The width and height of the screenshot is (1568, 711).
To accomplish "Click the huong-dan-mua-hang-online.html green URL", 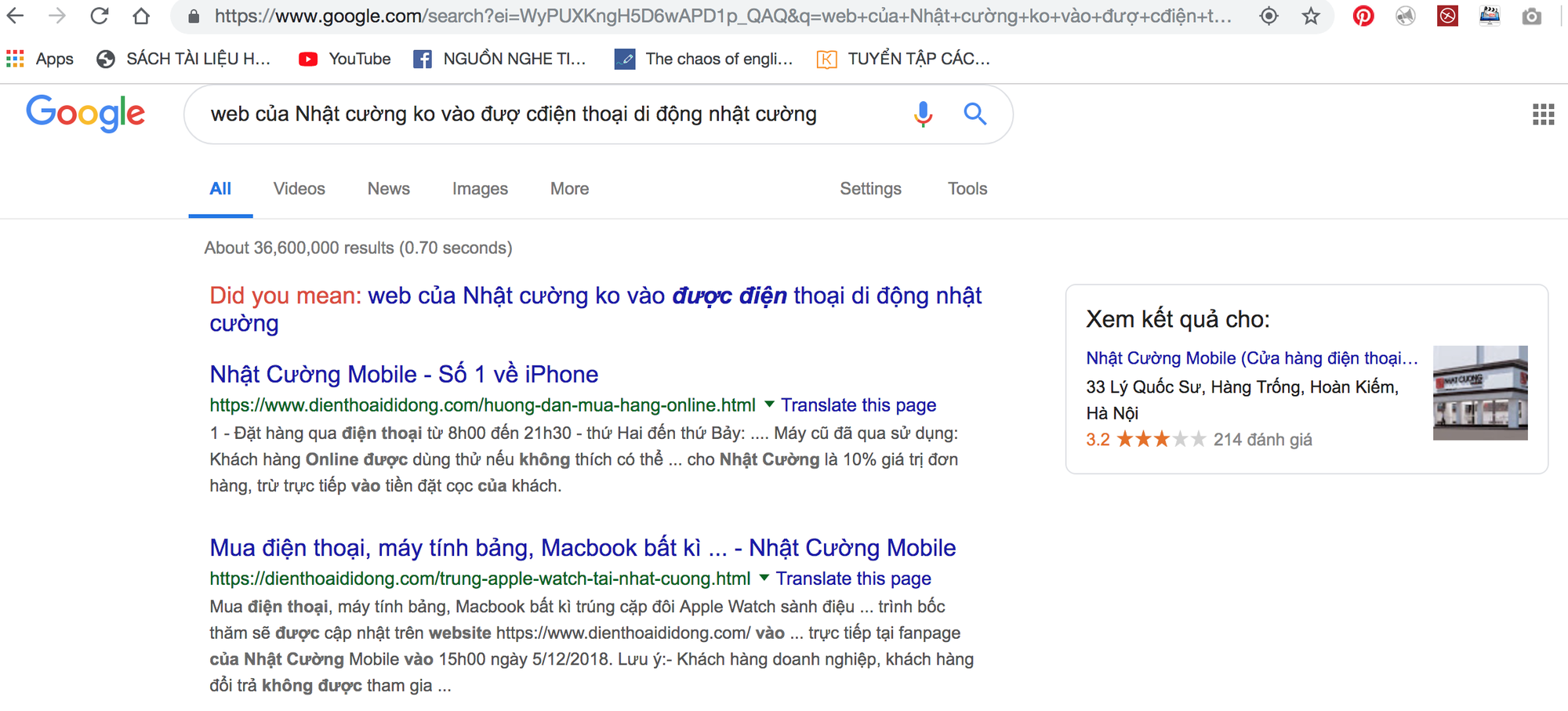I will pos(482,405).
